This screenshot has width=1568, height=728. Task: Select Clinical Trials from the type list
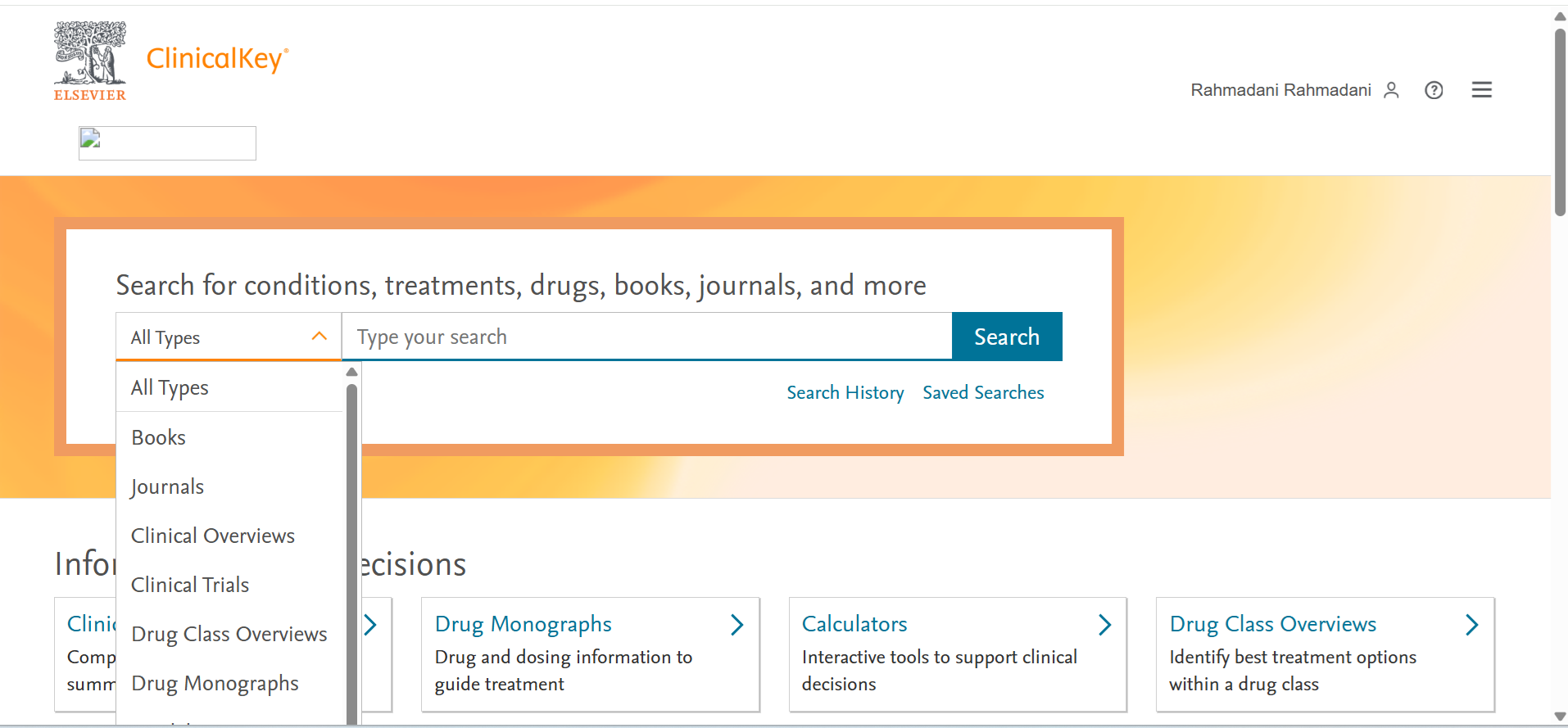tap(229, 585)
